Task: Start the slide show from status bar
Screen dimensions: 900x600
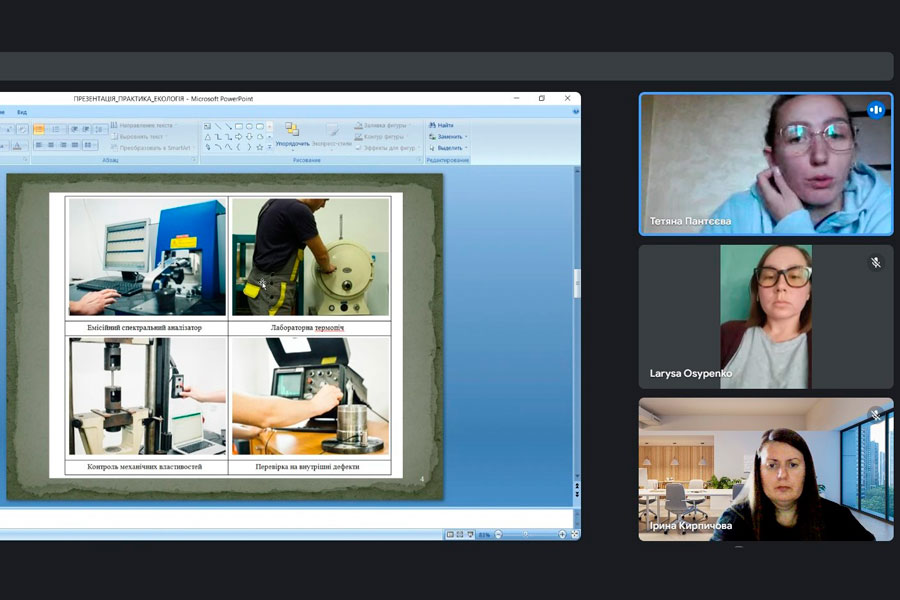Action: coord(469,534)
